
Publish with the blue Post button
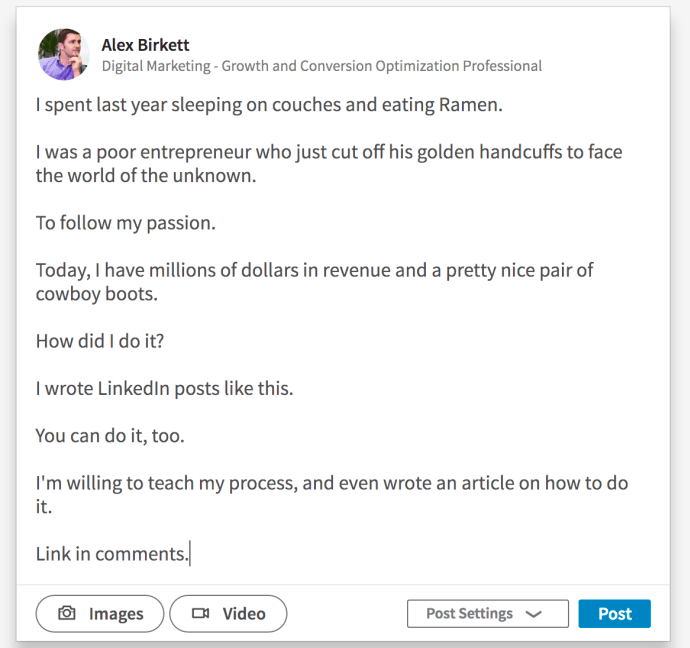(x=614, y=613)
